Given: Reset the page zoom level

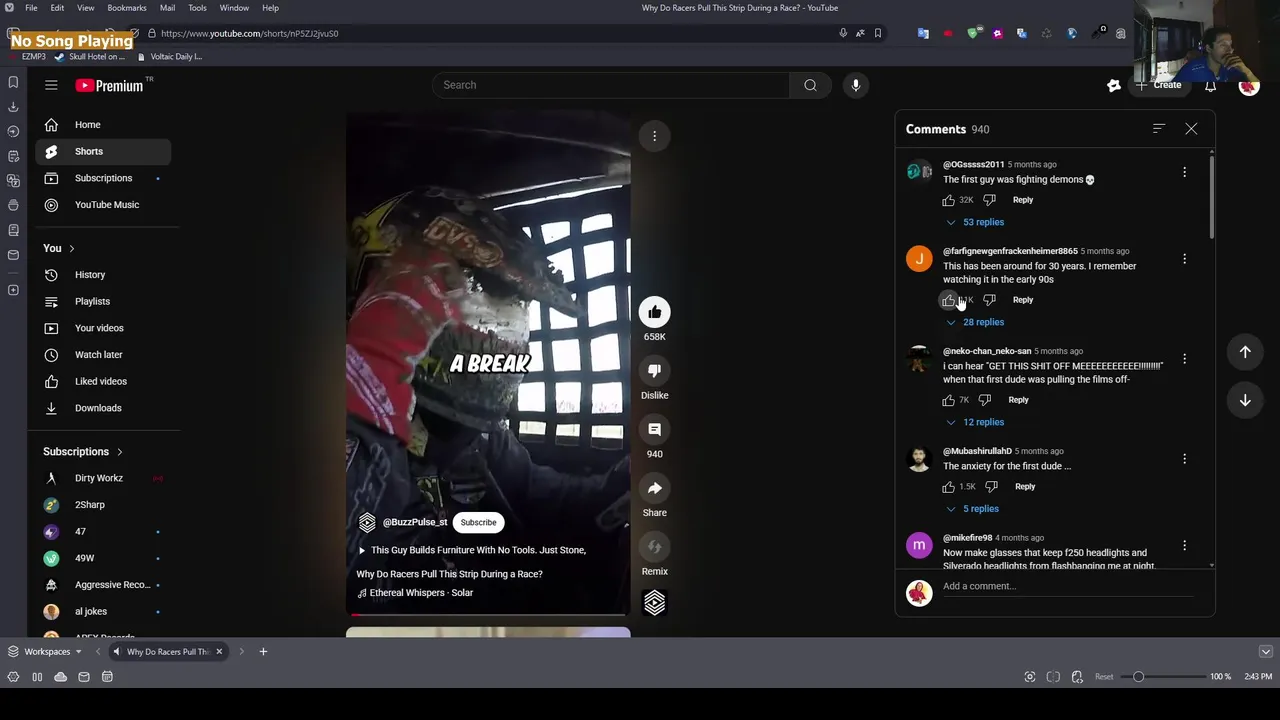Looking at the screenshot, I should (1104, 677).
